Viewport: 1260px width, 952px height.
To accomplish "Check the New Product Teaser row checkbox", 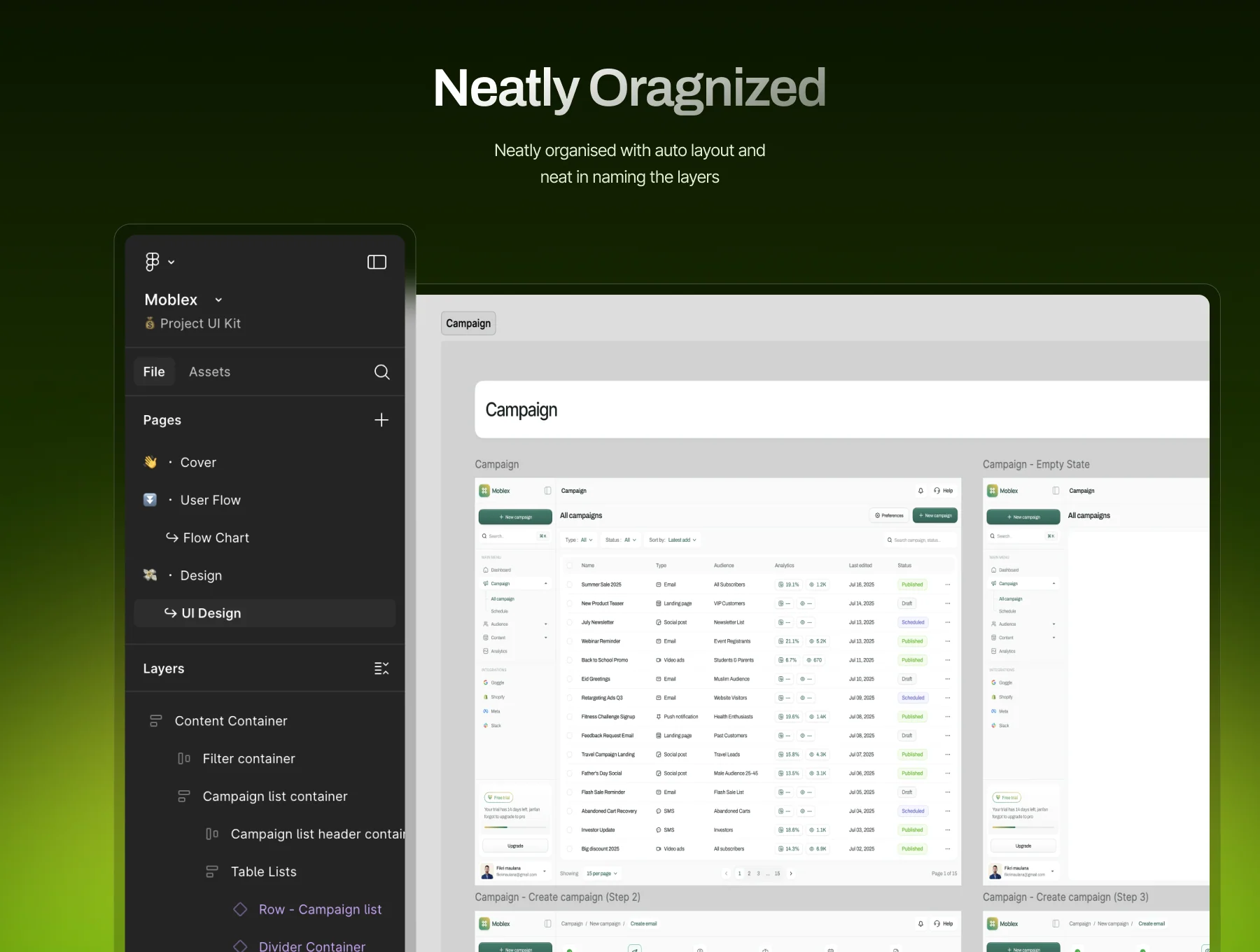I will 570,603.
